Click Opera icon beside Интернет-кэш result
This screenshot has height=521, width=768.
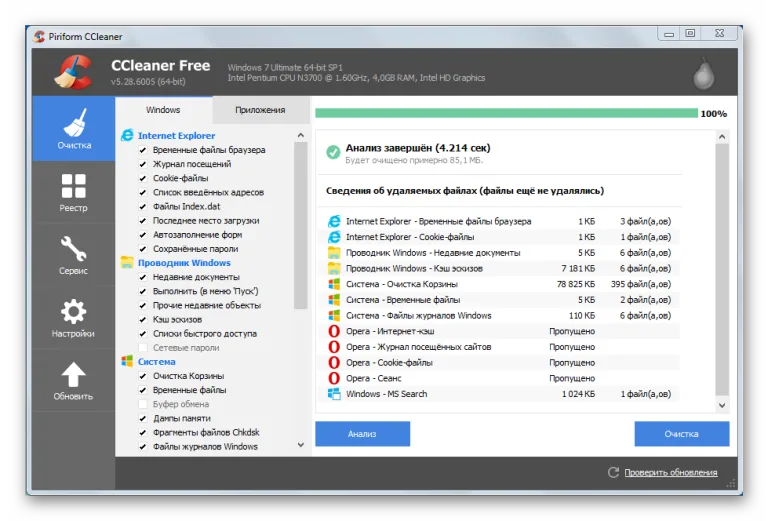point(334,331)
